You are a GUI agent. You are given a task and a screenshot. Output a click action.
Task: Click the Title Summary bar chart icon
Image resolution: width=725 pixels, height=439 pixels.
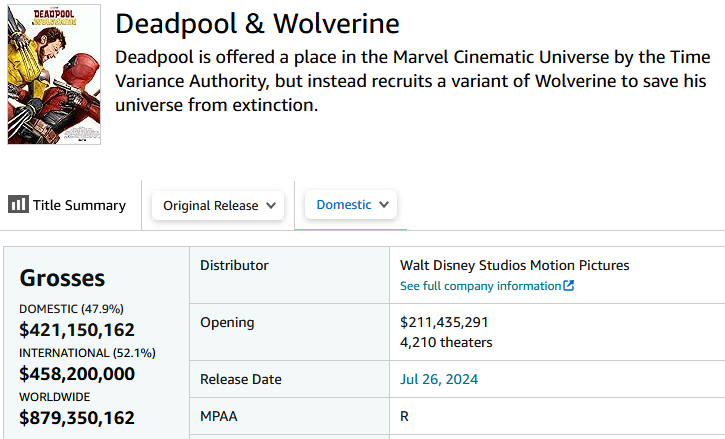[18, 204]
